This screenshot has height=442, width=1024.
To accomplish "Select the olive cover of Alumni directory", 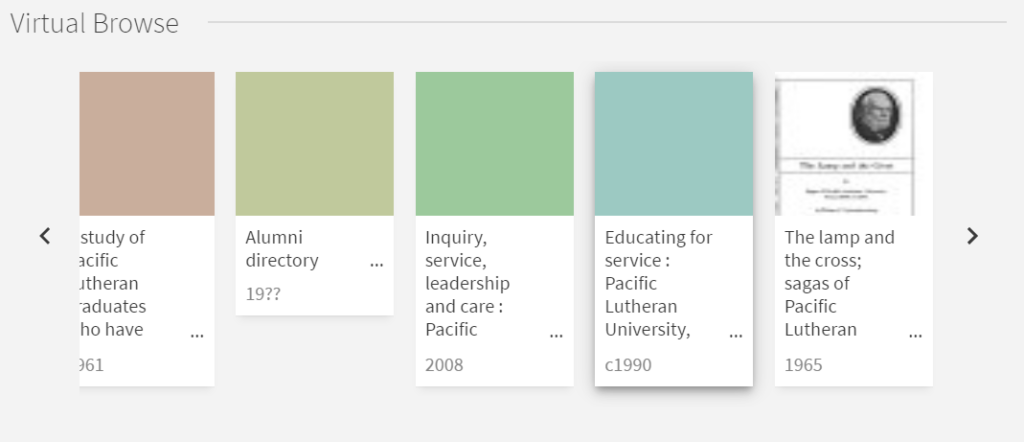I will point(315,144).
